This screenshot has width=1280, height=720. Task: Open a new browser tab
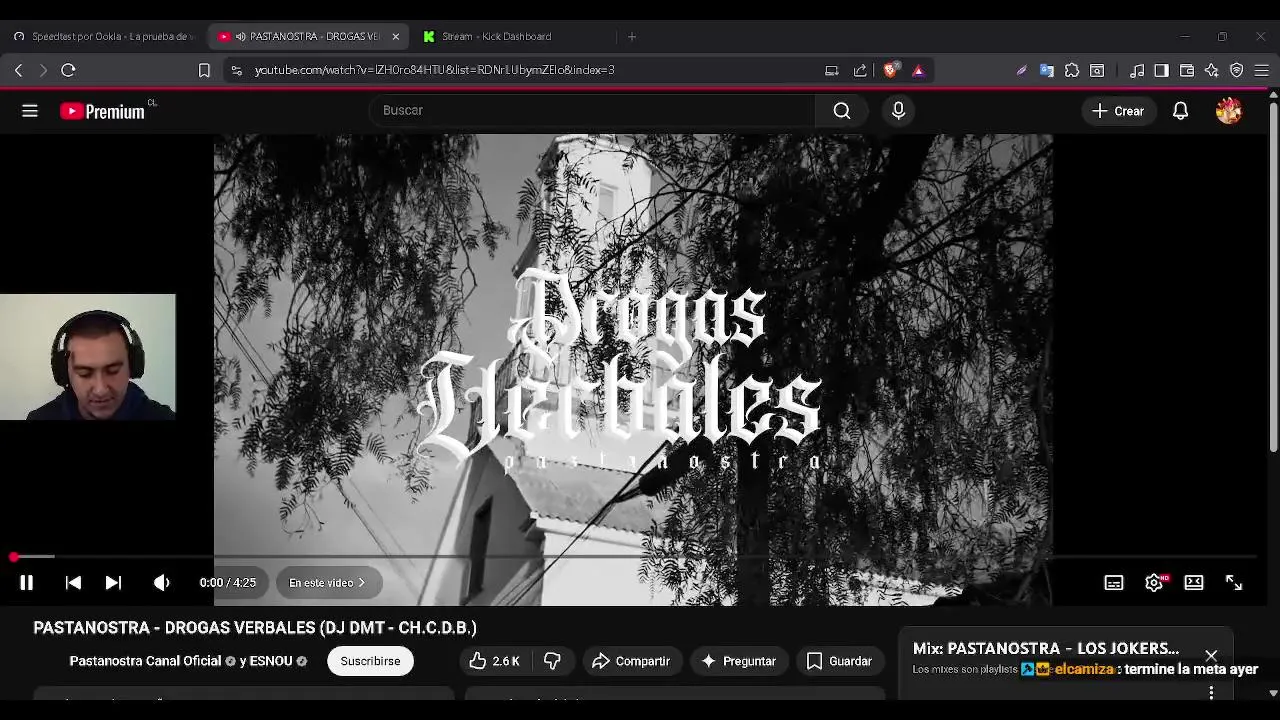click(x=631, y=37)
